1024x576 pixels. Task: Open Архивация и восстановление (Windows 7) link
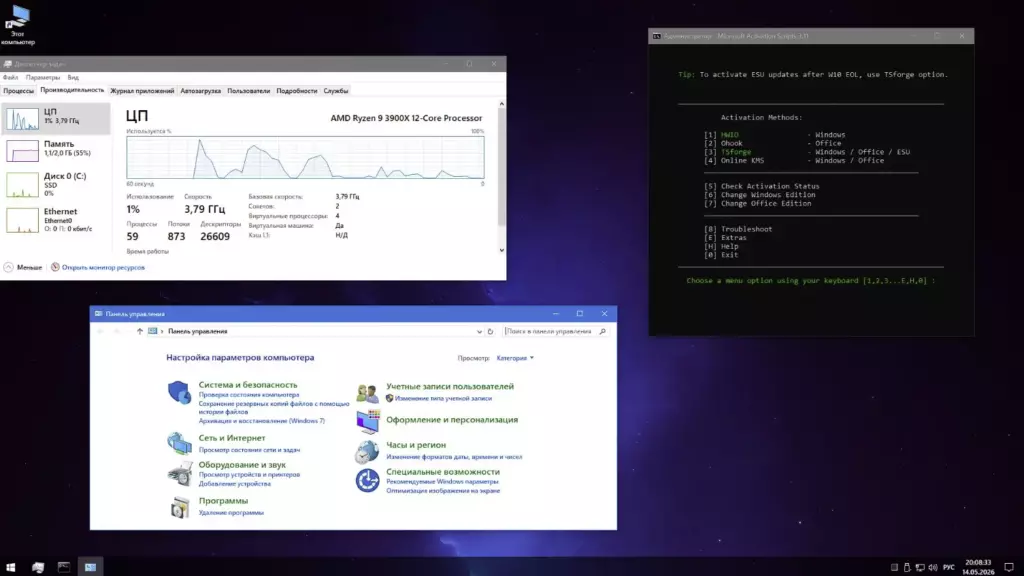[x=261, y=421]
